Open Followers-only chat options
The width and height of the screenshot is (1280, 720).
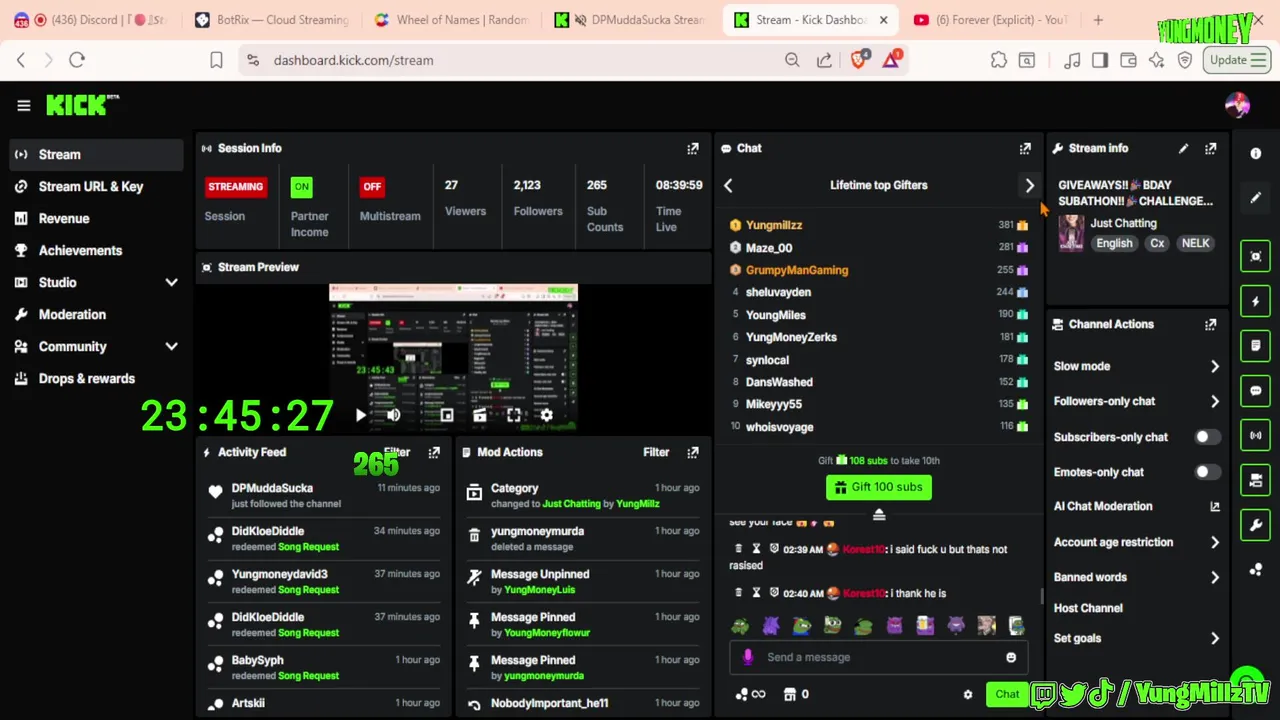1136,401
